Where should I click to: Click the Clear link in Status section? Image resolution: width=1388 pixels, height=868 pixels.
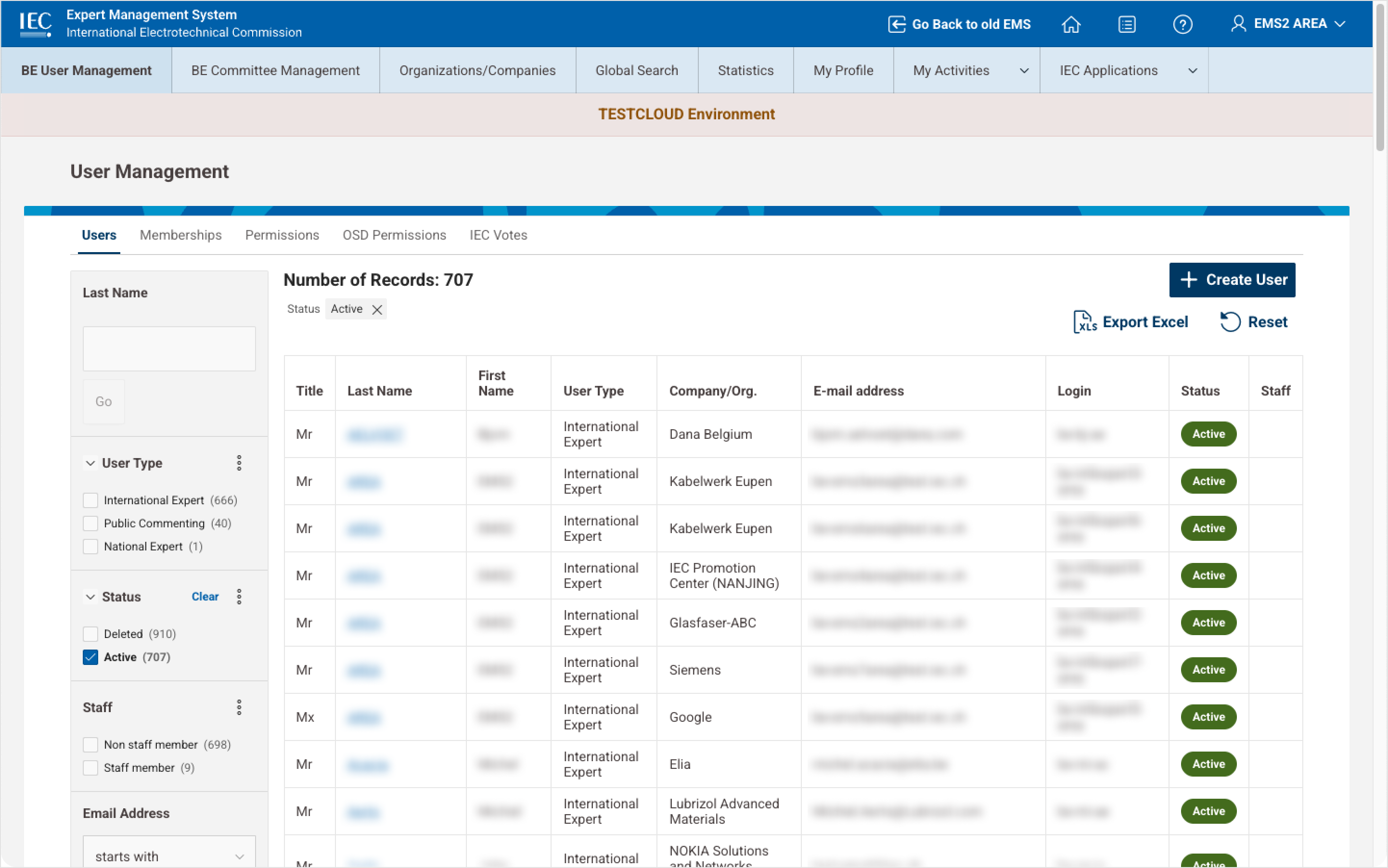pyautogui.click(x=205, y=597)
